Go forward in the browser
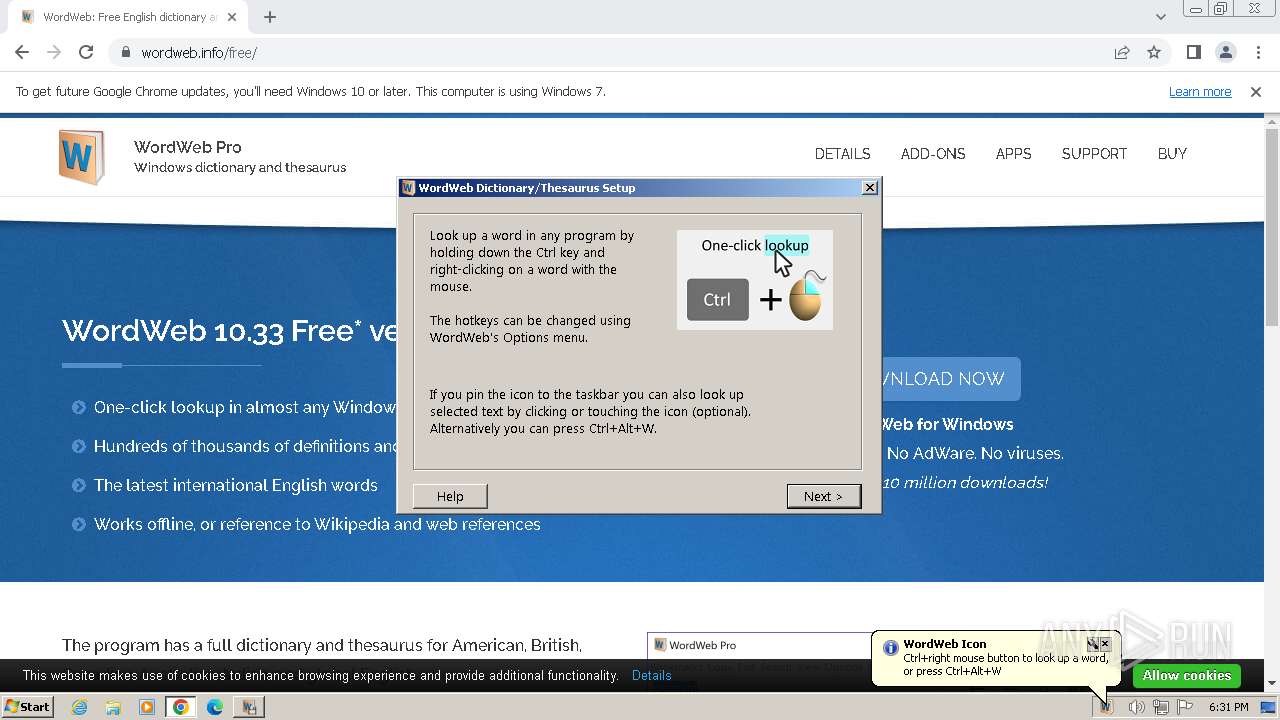Screen dimensions: 1280x720 coord(54,53)
